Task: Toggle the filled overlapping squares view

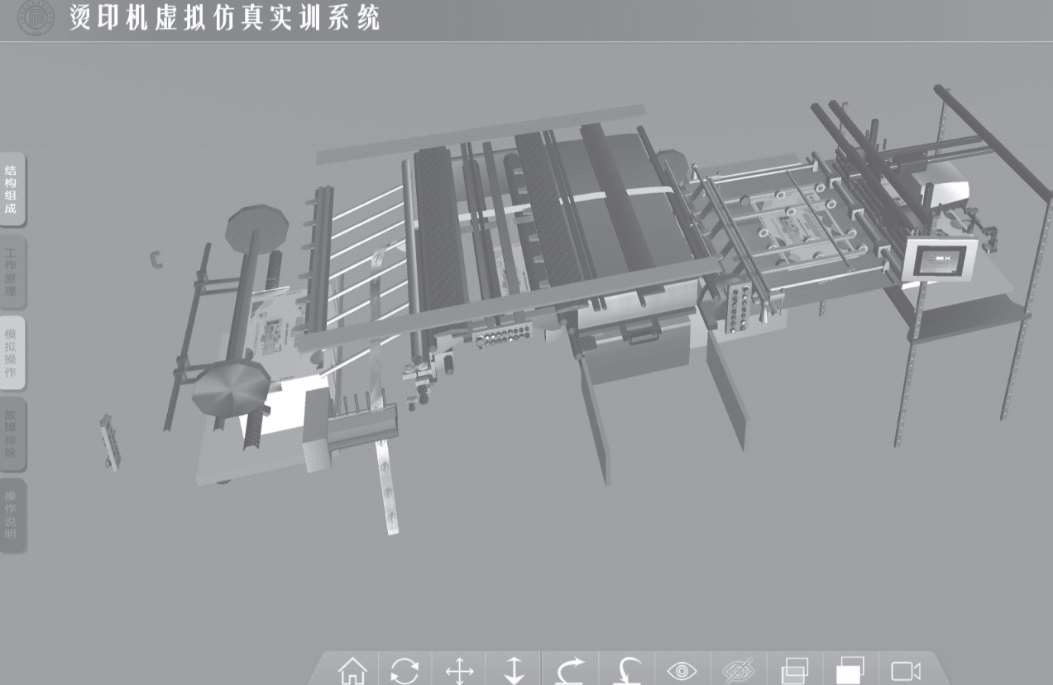Action: click(x=850, y=670)
